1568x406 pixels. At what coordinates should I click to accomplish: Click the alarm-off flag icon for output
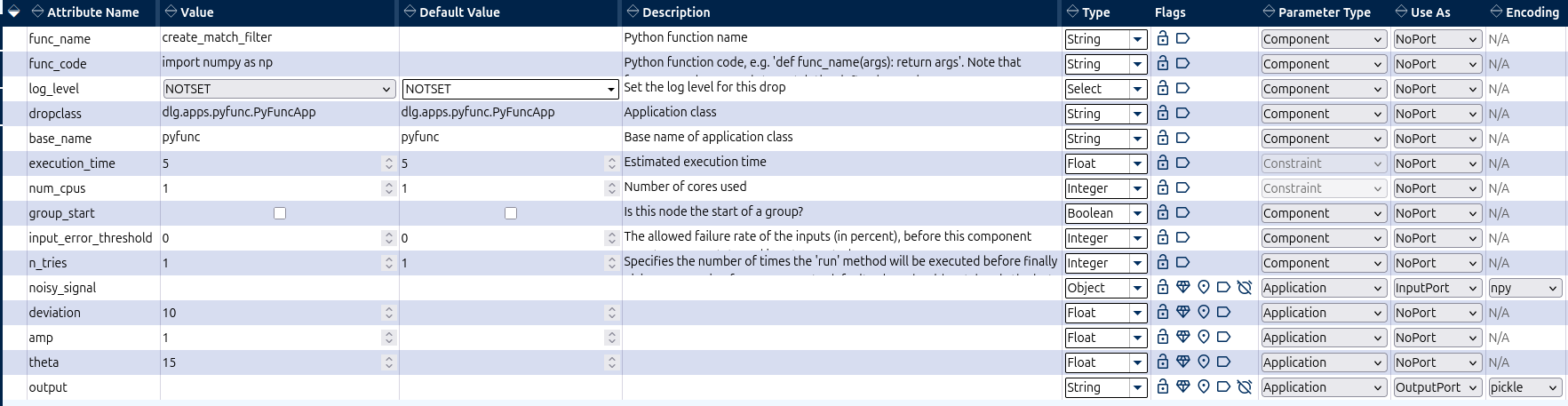tap(1245, 386)
